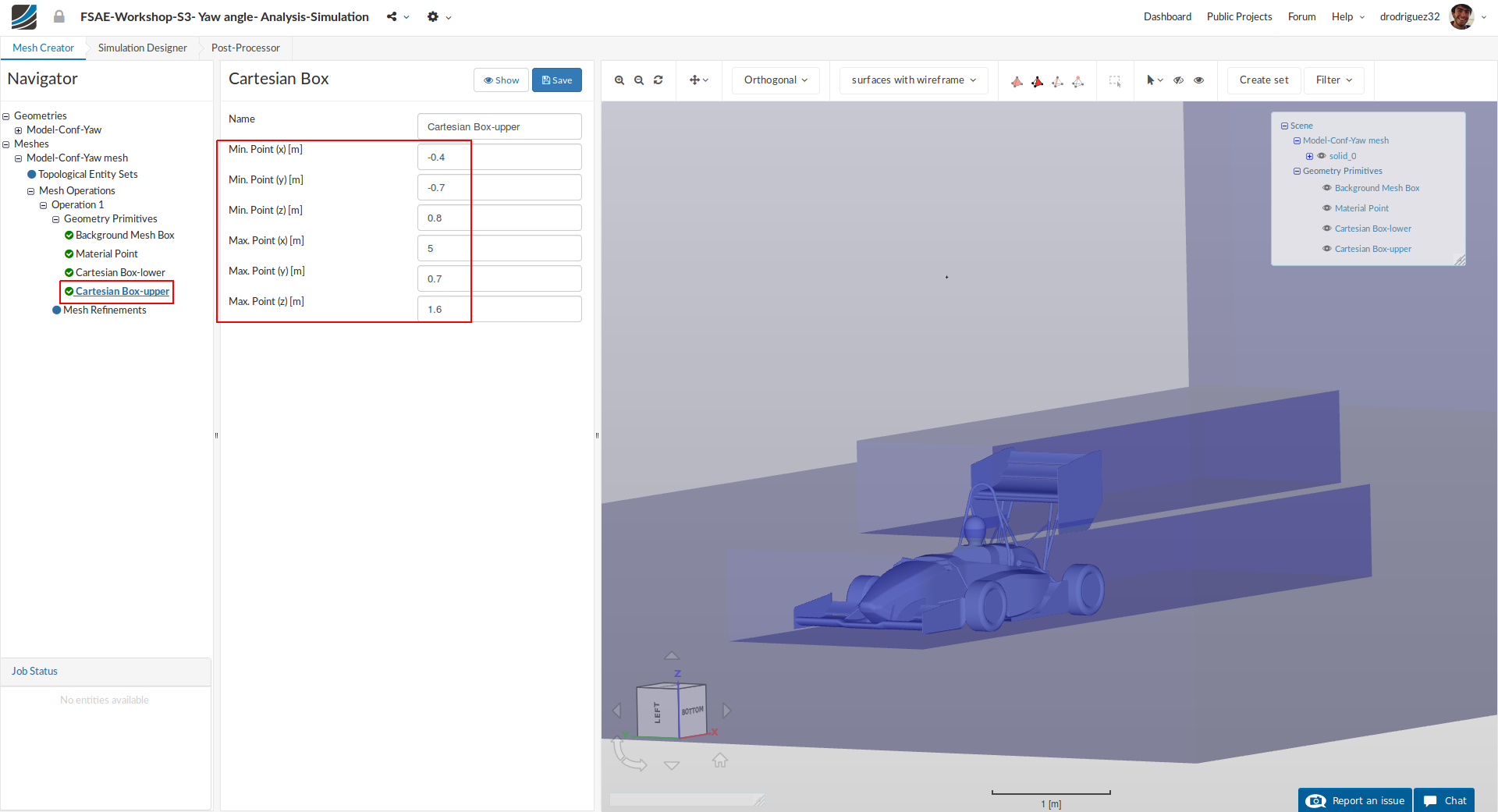Toggle solid_0 visibility eye icon

click(1322, 156)
